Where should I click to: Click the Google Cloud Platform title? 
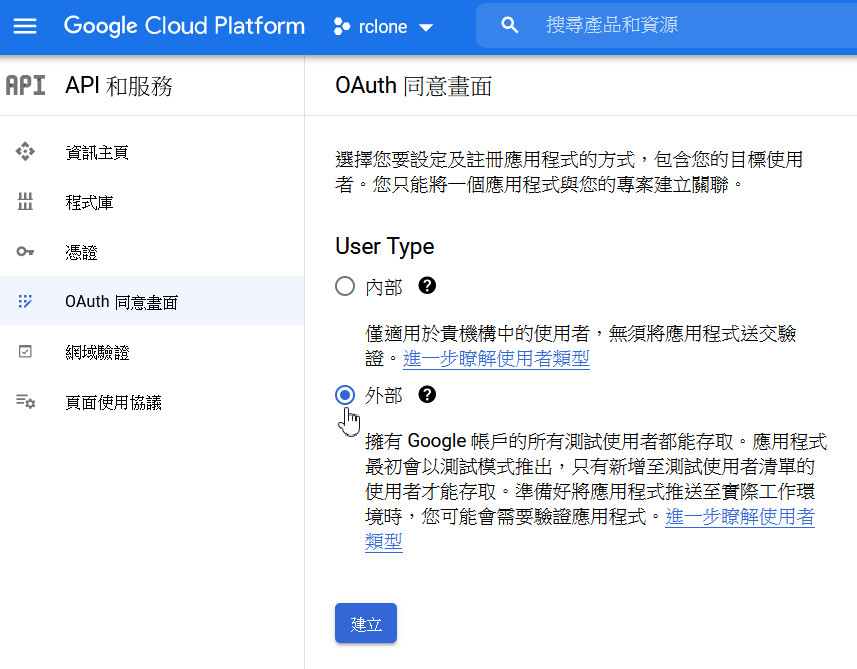[x=184, y=26]
